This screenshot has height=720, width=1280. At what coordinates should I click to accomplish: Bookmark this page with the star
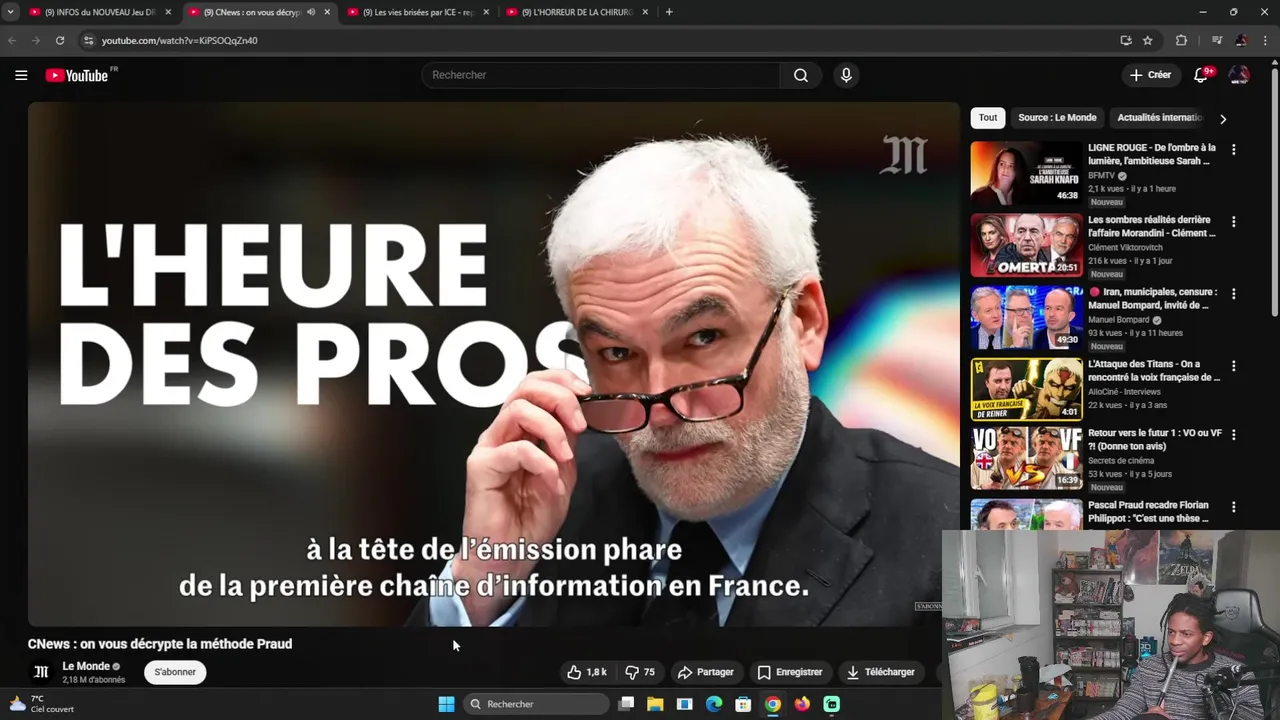coord(1148,40)
